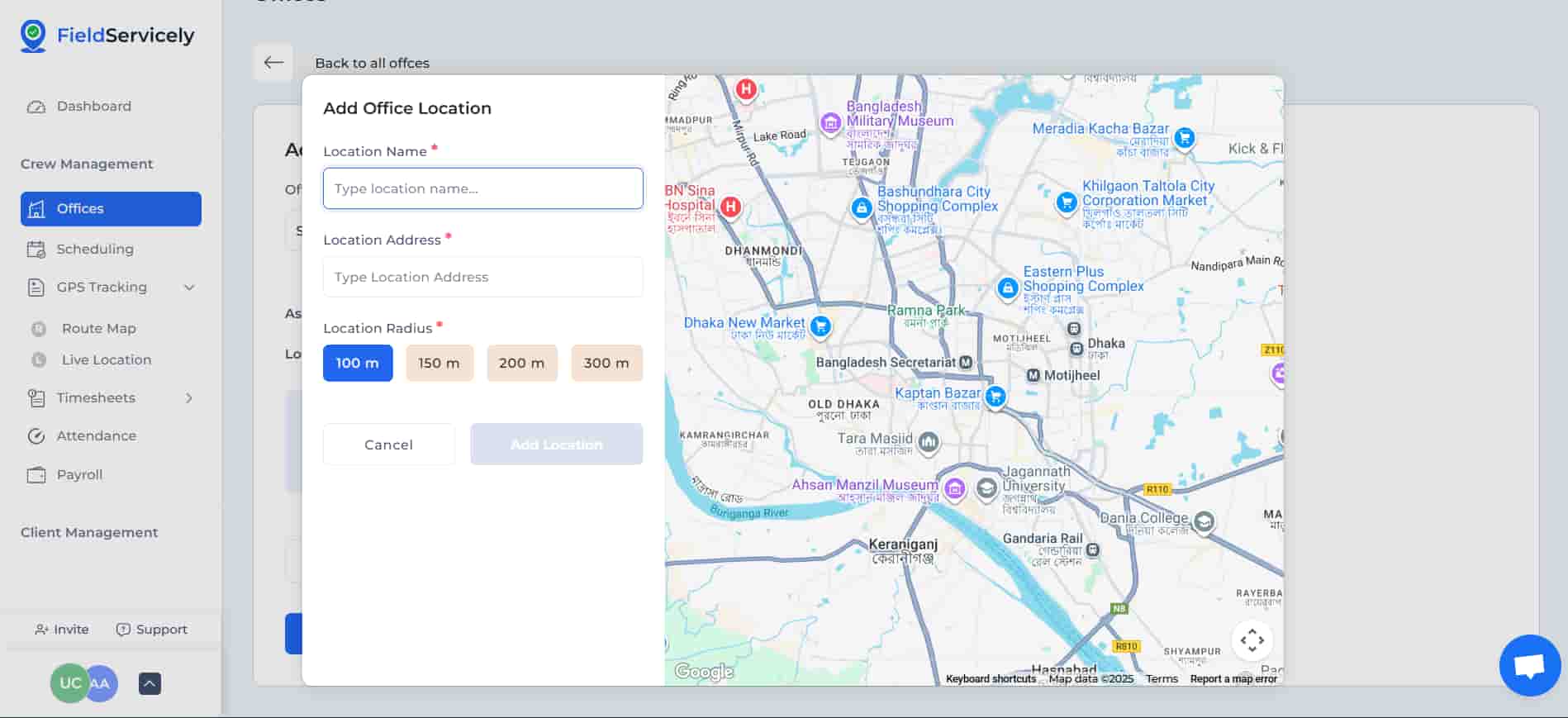Open the chat support bubble

1530,665
